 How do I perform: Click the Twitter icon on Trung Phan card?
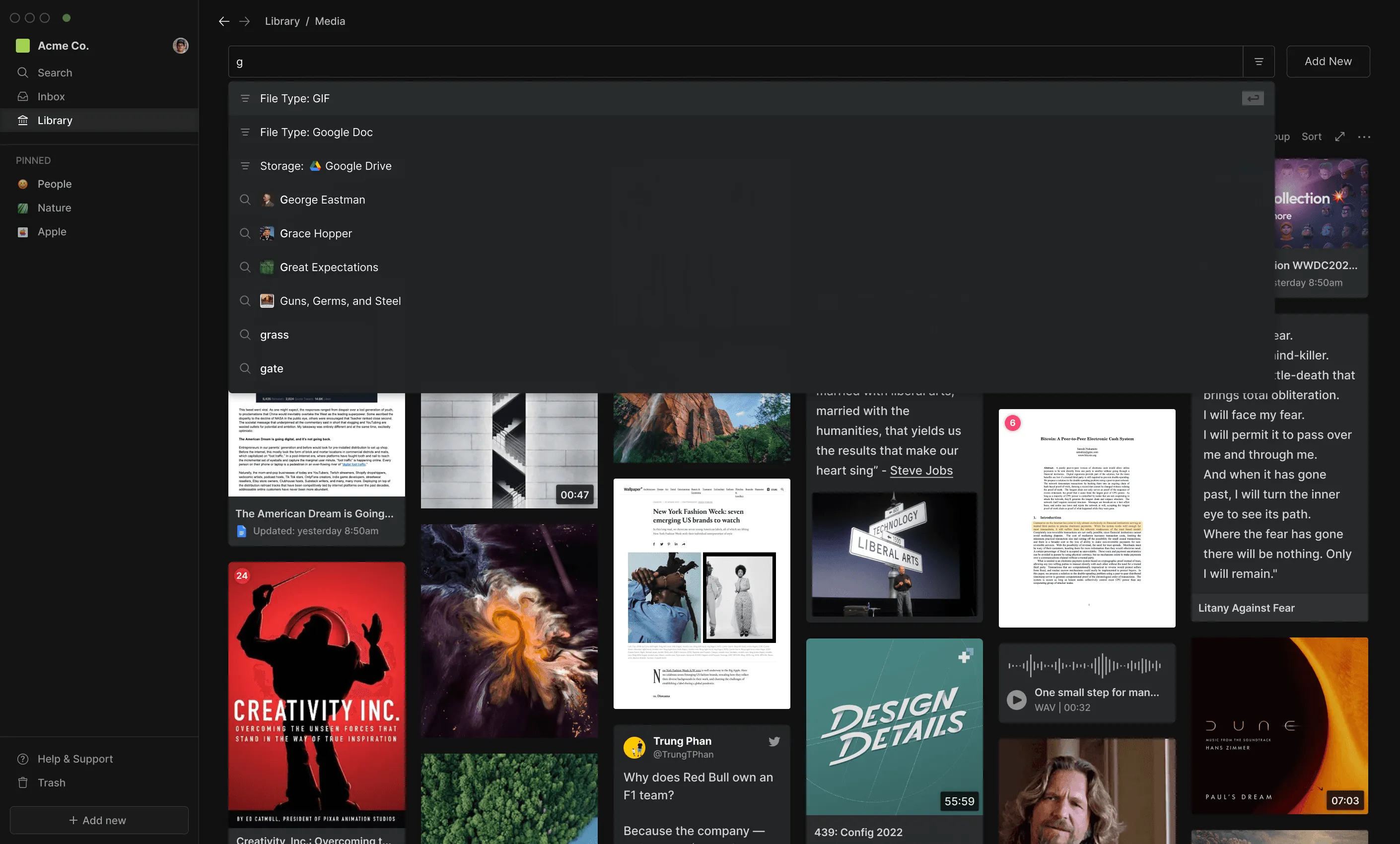coord(774,742)
